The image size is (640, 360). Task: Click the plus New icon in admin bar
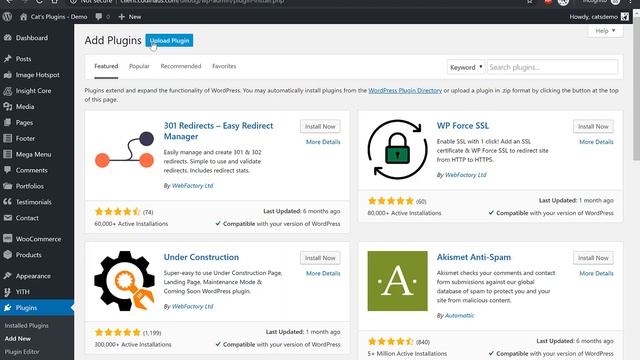pos(121,17)
